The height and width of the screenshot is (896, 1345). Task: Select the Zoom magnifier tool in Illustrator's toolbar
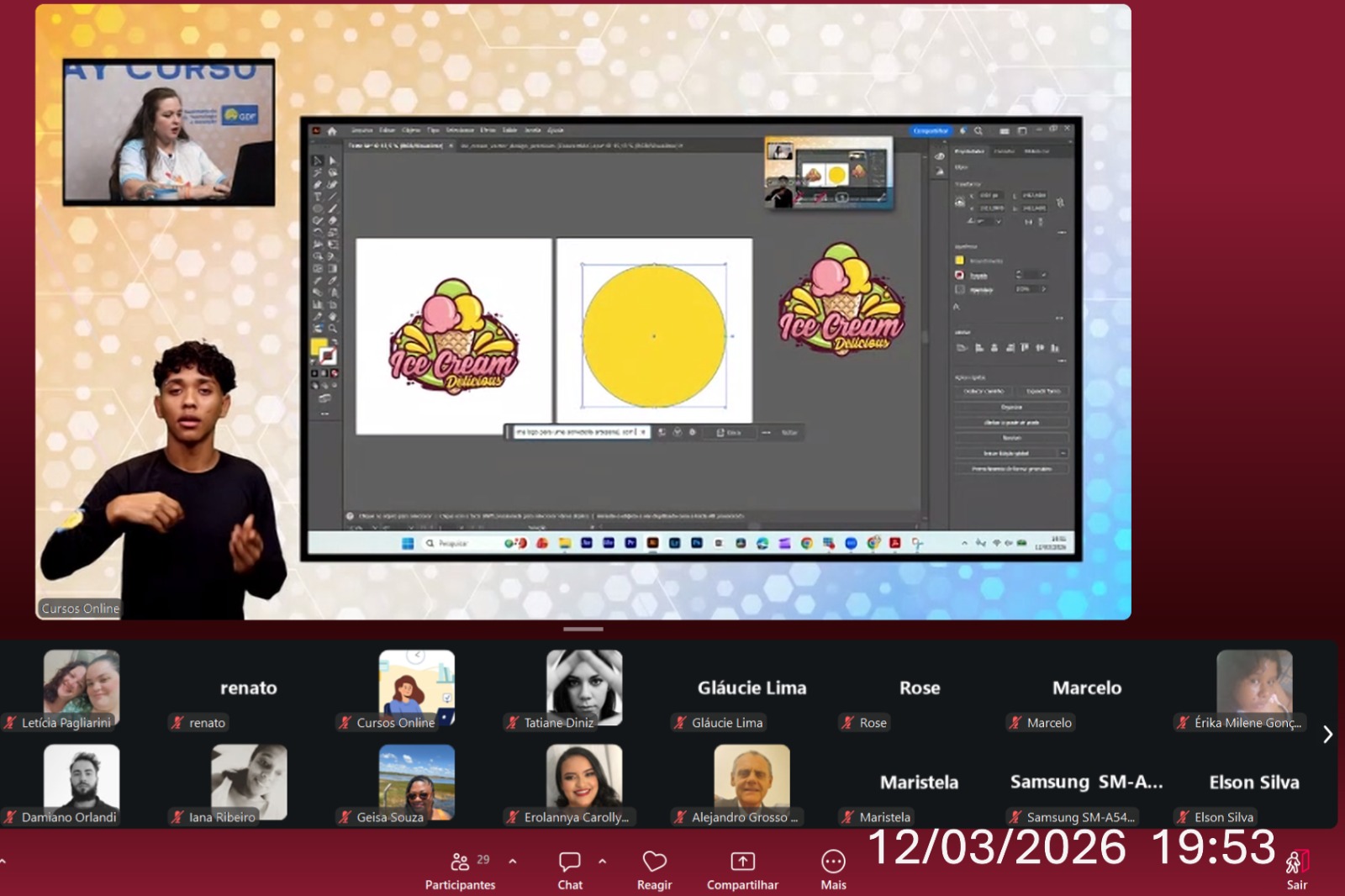[333, 329]
